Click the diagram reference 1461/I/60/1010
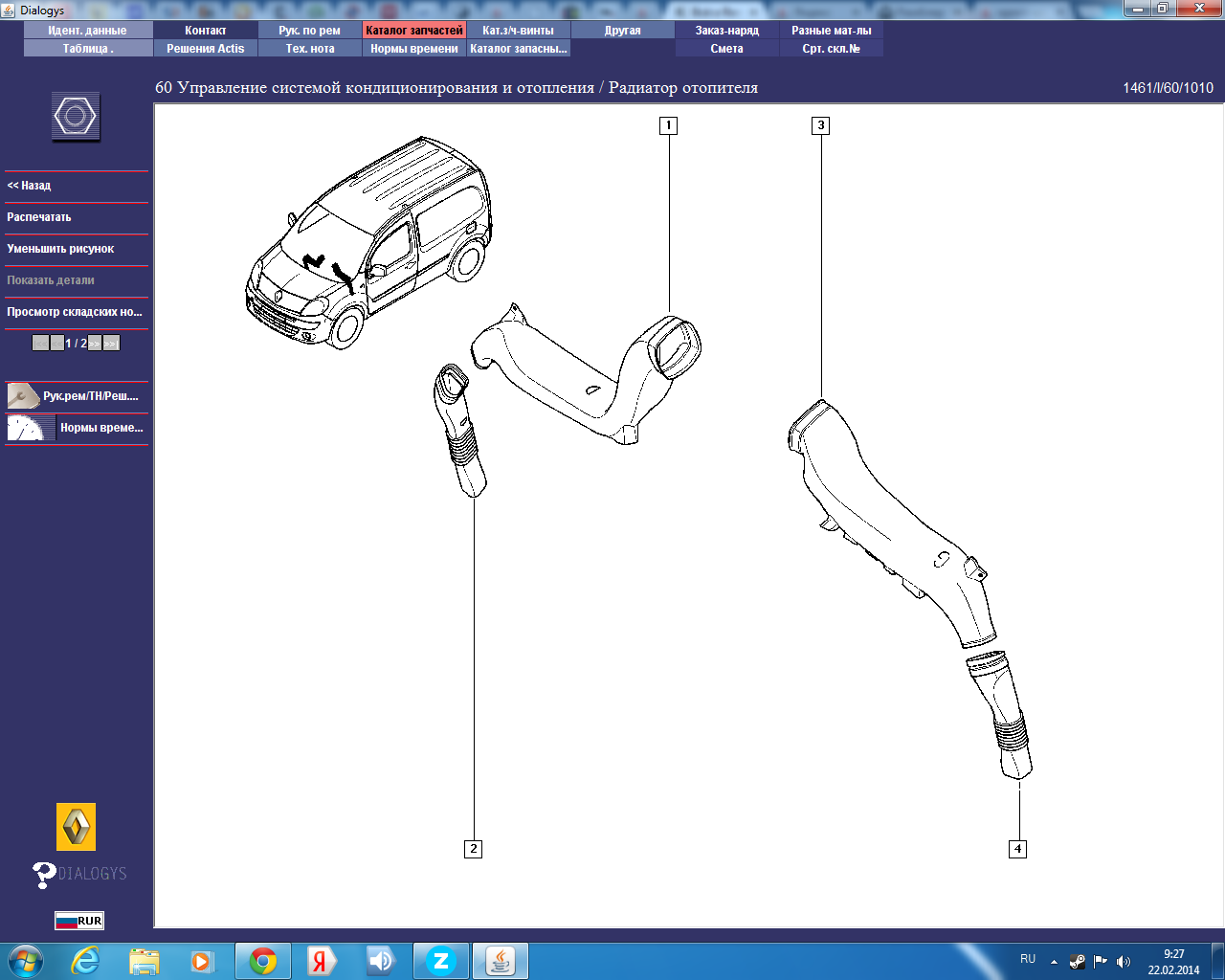Screen dimensions: 1225x980 pyautogui.click(x=1168, y=88)
